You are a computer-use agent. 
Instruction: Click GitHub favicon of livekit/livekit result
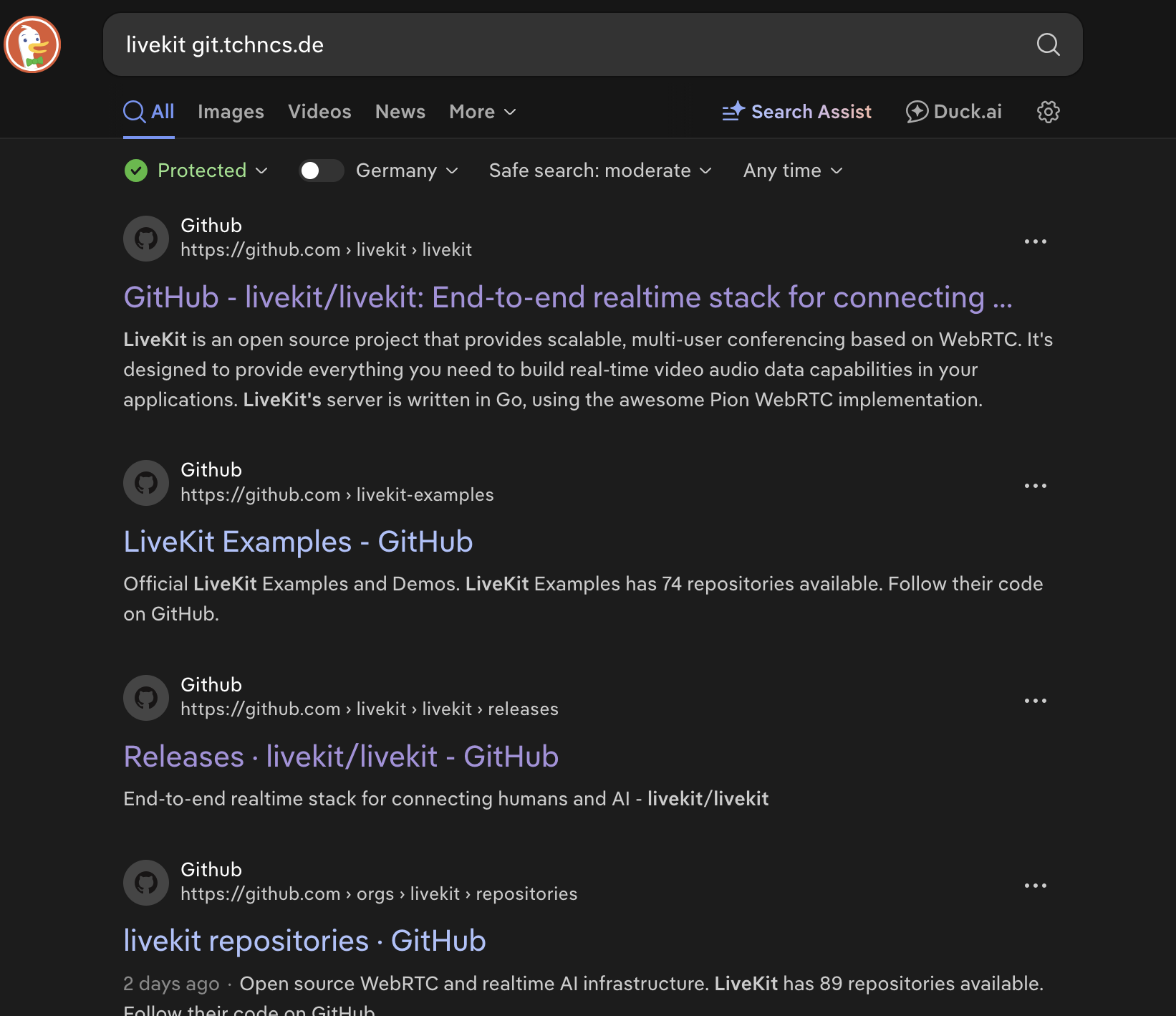click(x=146, y=239)
